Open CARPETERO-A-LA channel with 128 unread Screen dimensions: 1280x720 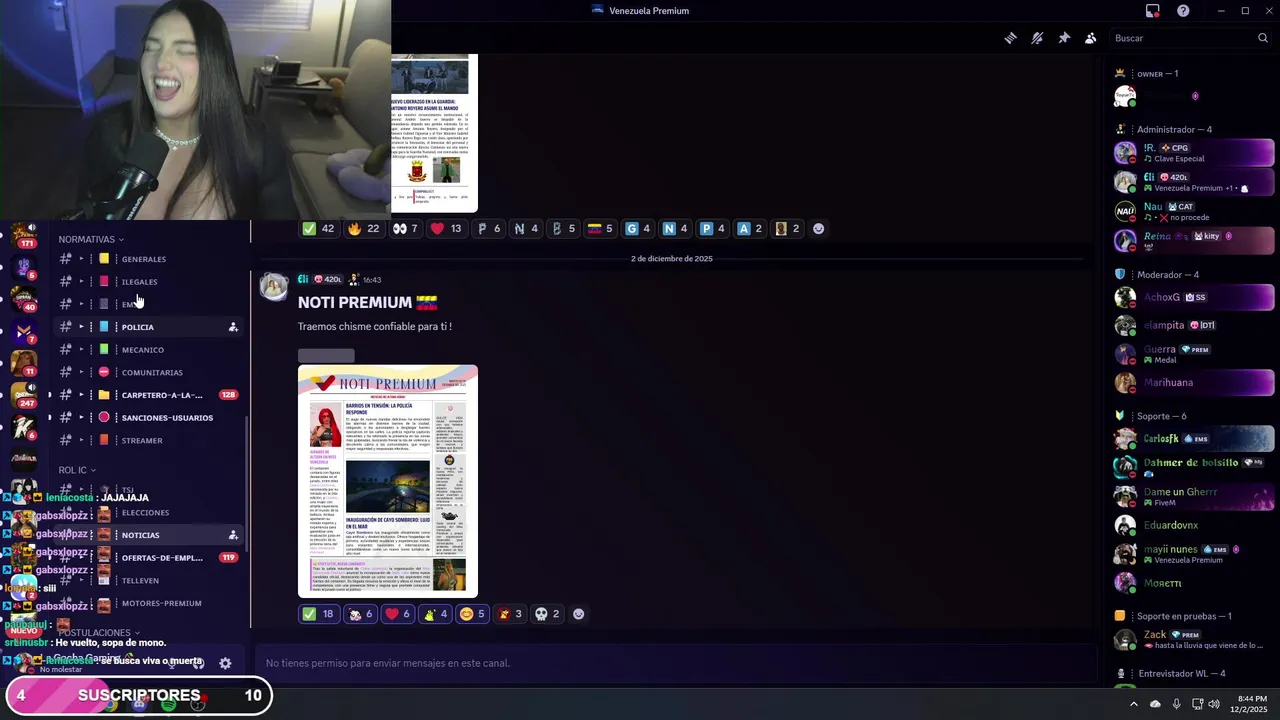(148, 395)
